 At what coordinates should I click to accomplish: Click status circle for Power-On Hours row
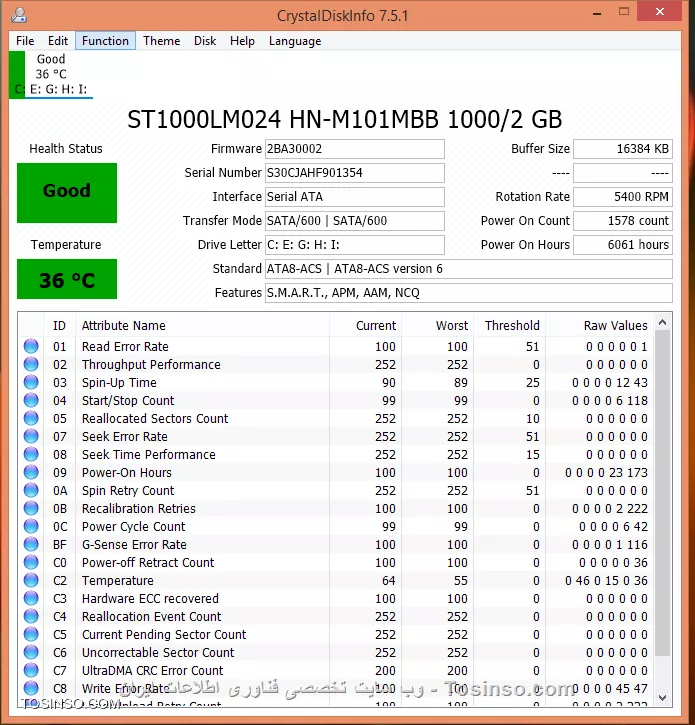pos(31,473)
